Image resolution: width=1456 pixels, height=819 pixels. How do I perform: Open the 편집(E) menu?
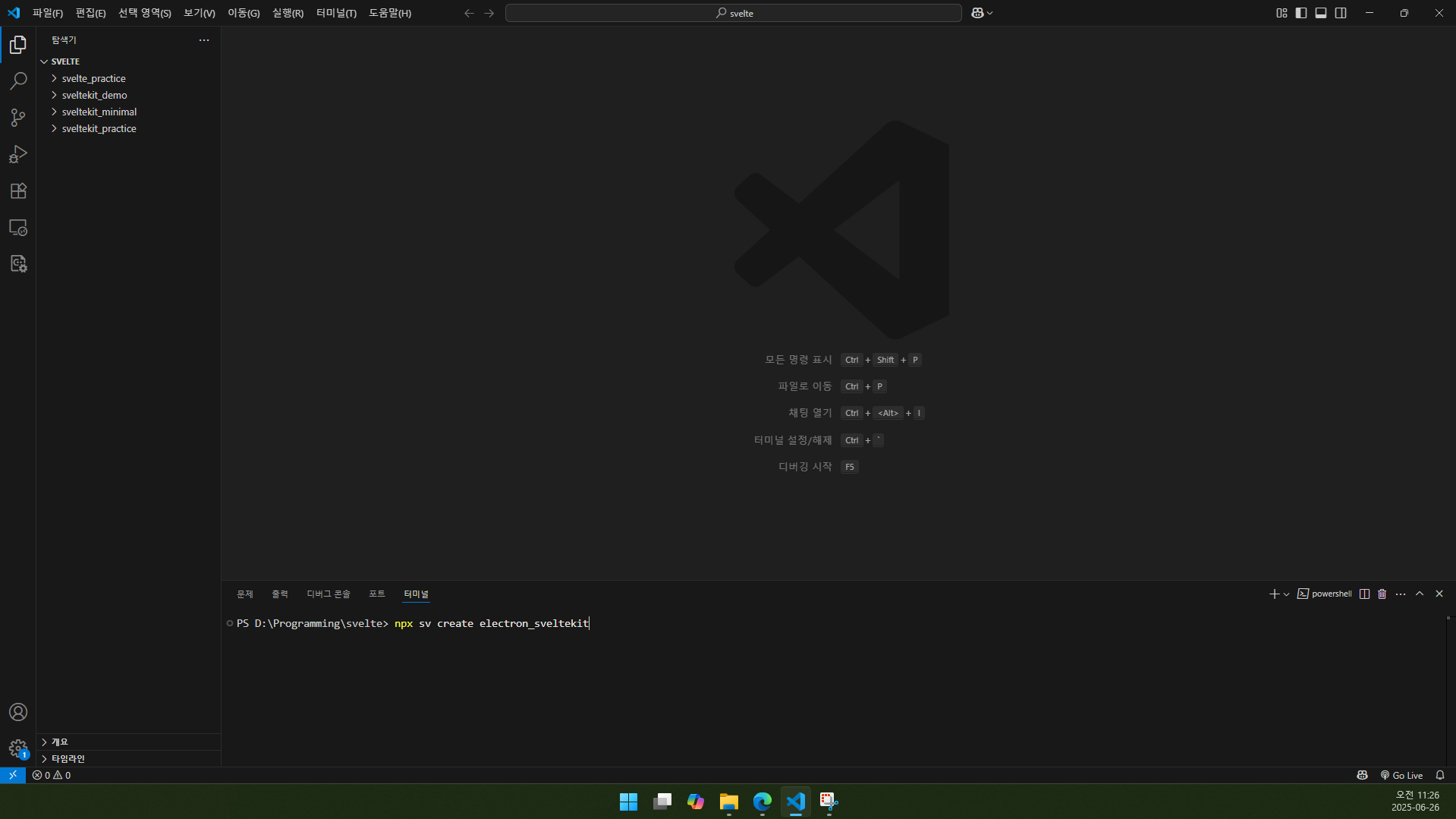point(90,13)
